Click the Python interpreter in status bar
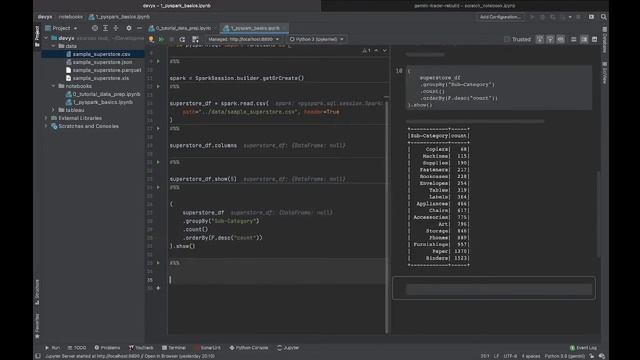Viewport: 640px width, 360px height. pyautogui.click(x=565, y=356)
